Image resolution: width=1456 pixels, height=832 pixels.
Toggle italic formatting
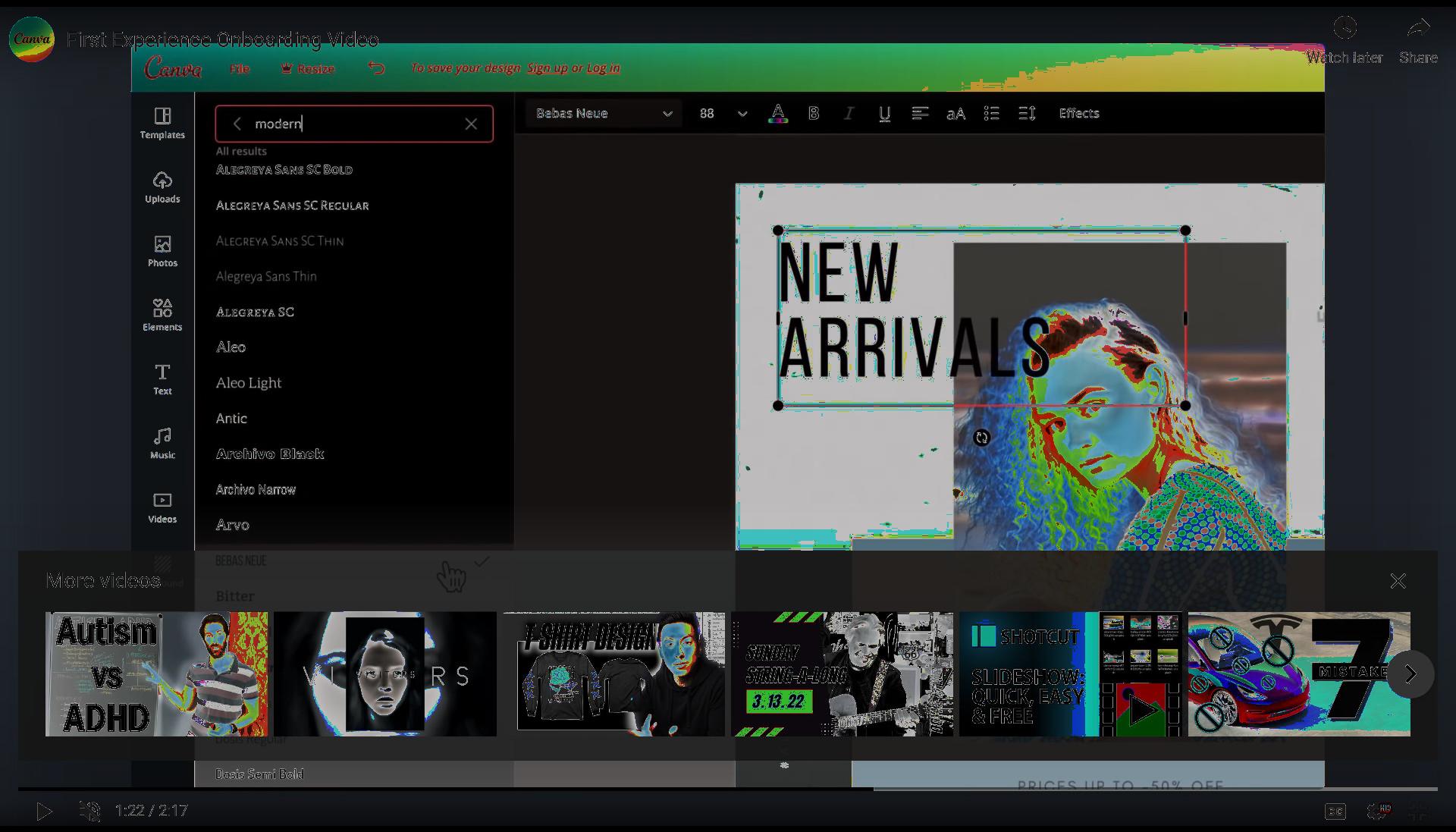click(x=849, y=113)
